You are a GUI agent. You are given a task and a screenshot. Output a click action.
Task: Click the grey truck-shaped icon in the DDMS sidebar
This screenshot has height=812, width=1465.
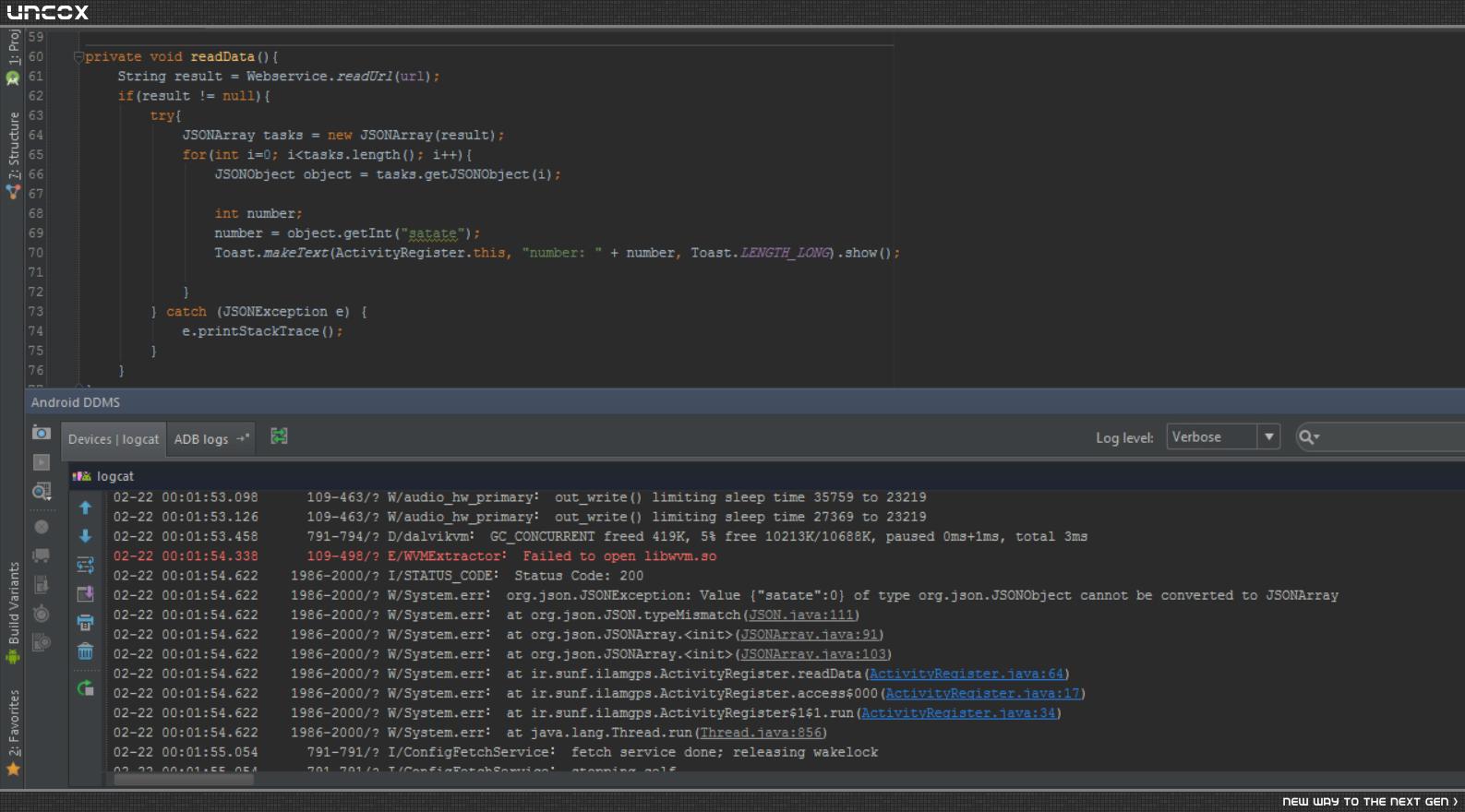(x=42, y=555)
